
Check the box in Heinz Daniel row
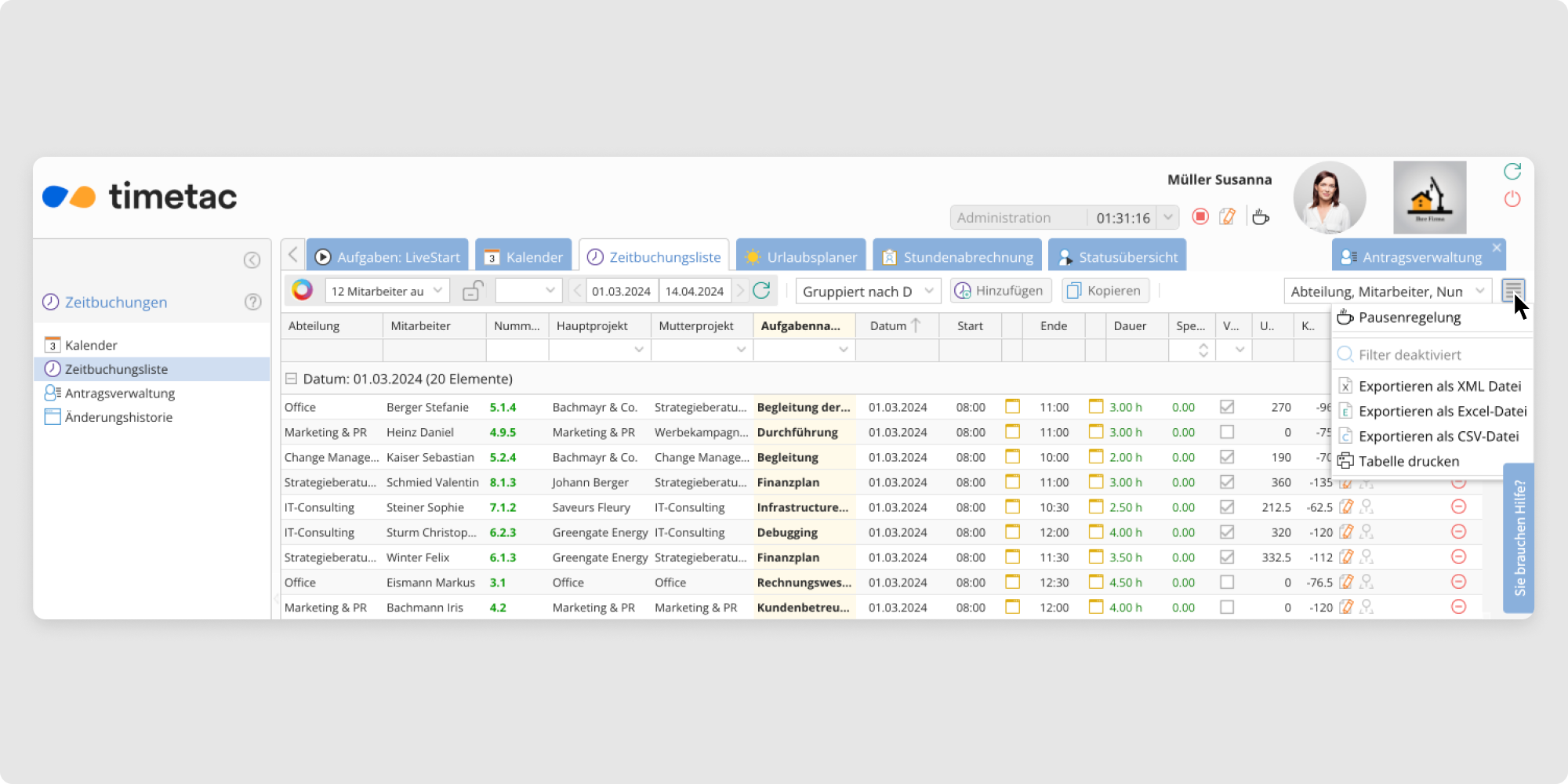click(1227, 432)
